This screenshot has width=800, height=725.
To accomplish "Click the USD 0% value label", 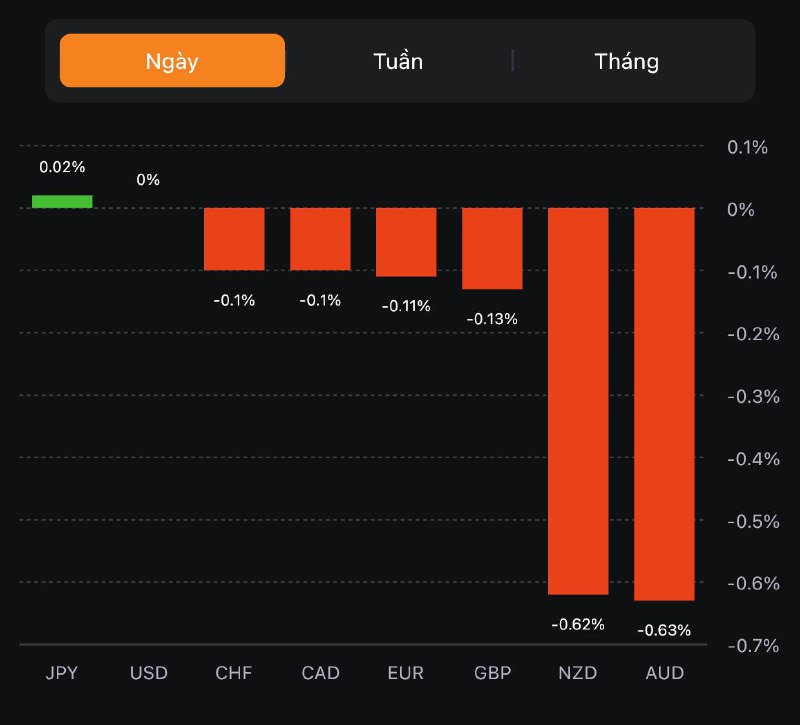I will [x=148, y=180].
